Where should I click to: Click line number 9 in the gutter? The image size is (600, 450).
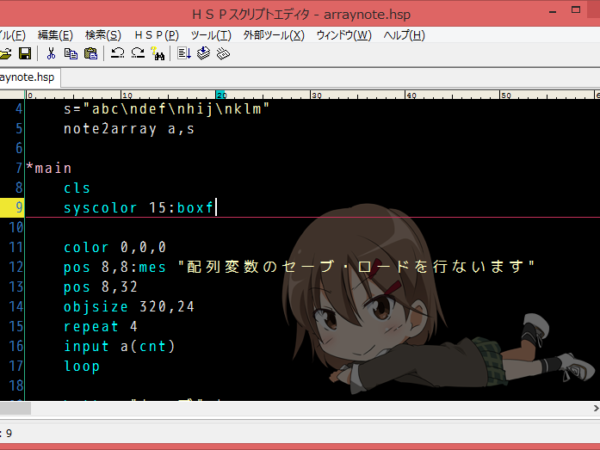(x=19, y=207)
